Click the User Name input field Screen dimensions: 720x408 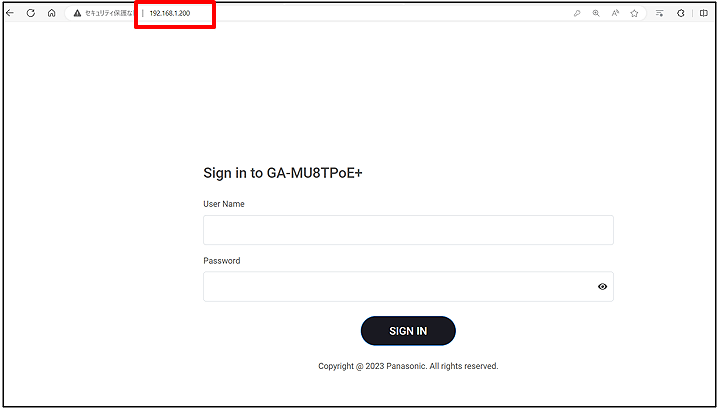[x=408, y=230]
